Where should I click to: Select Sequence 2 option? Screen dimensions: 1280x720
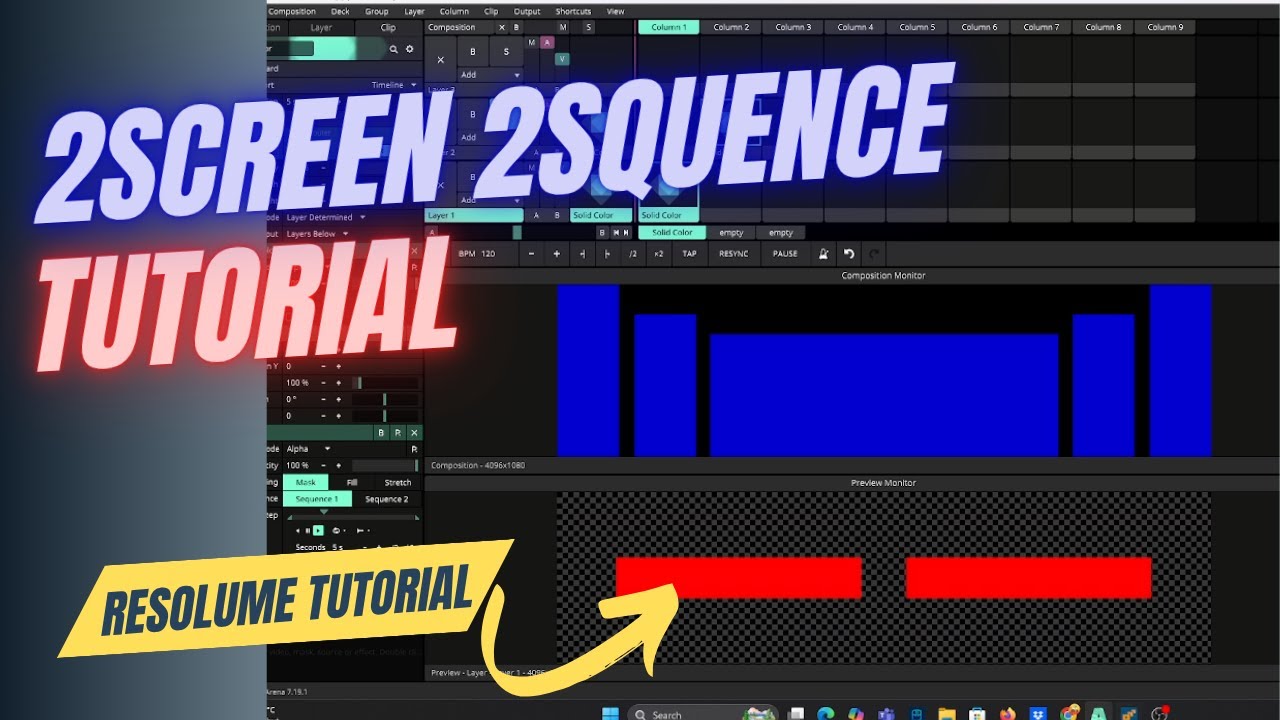coord(386,499)
